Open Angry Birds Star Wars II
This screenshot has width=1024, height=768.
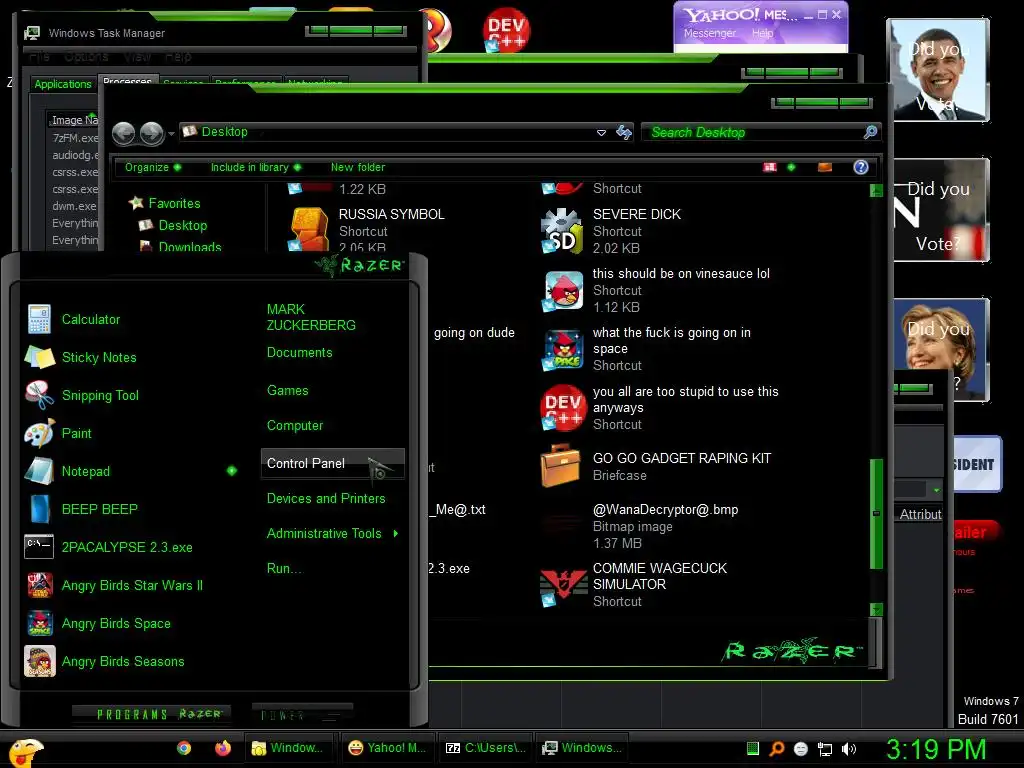132,585
